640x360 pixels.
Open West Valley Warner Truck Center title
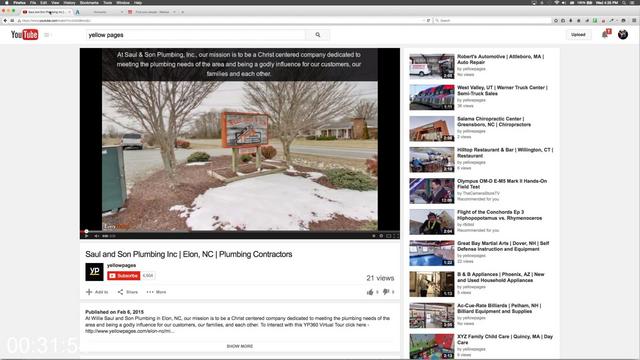(x=502, y=90)
